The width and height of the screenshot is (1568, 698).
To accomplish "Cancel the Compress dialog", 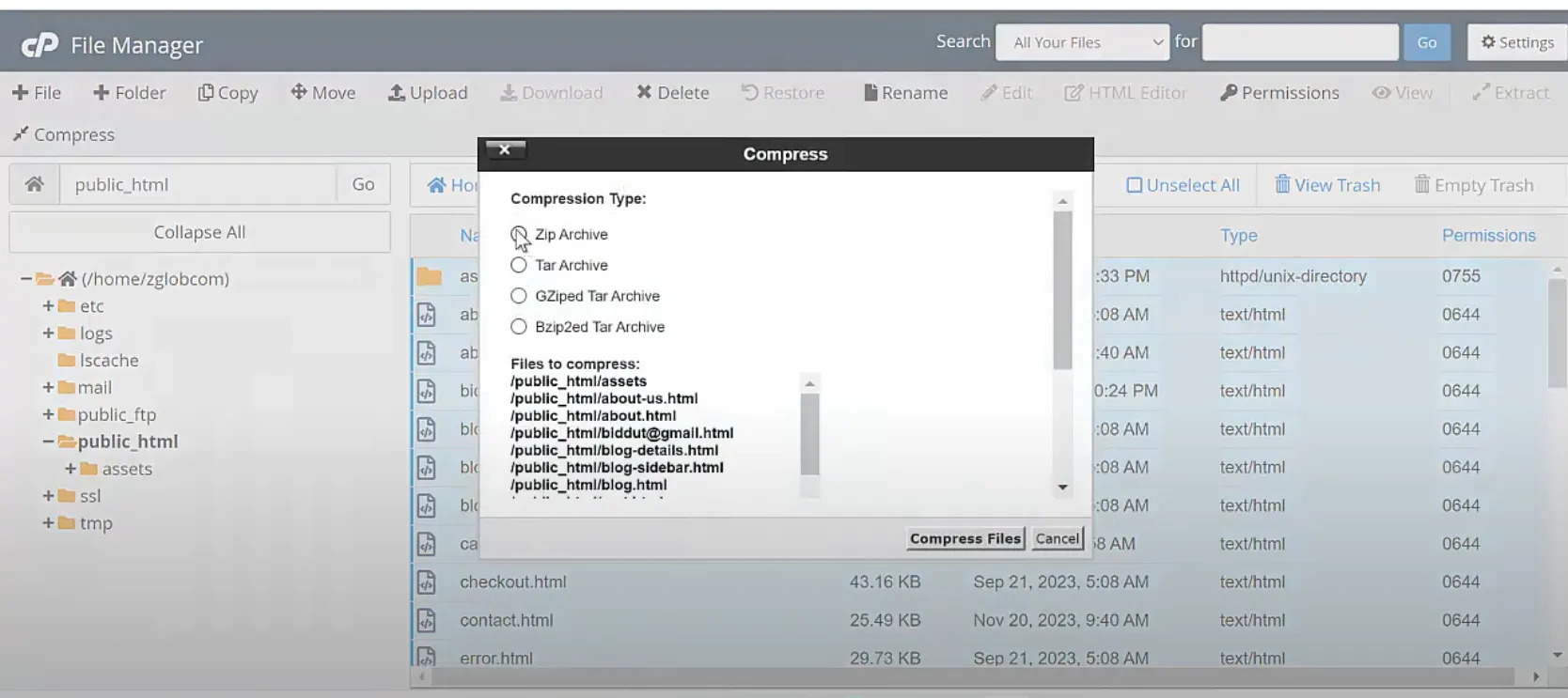I will tap(1057, 538).
